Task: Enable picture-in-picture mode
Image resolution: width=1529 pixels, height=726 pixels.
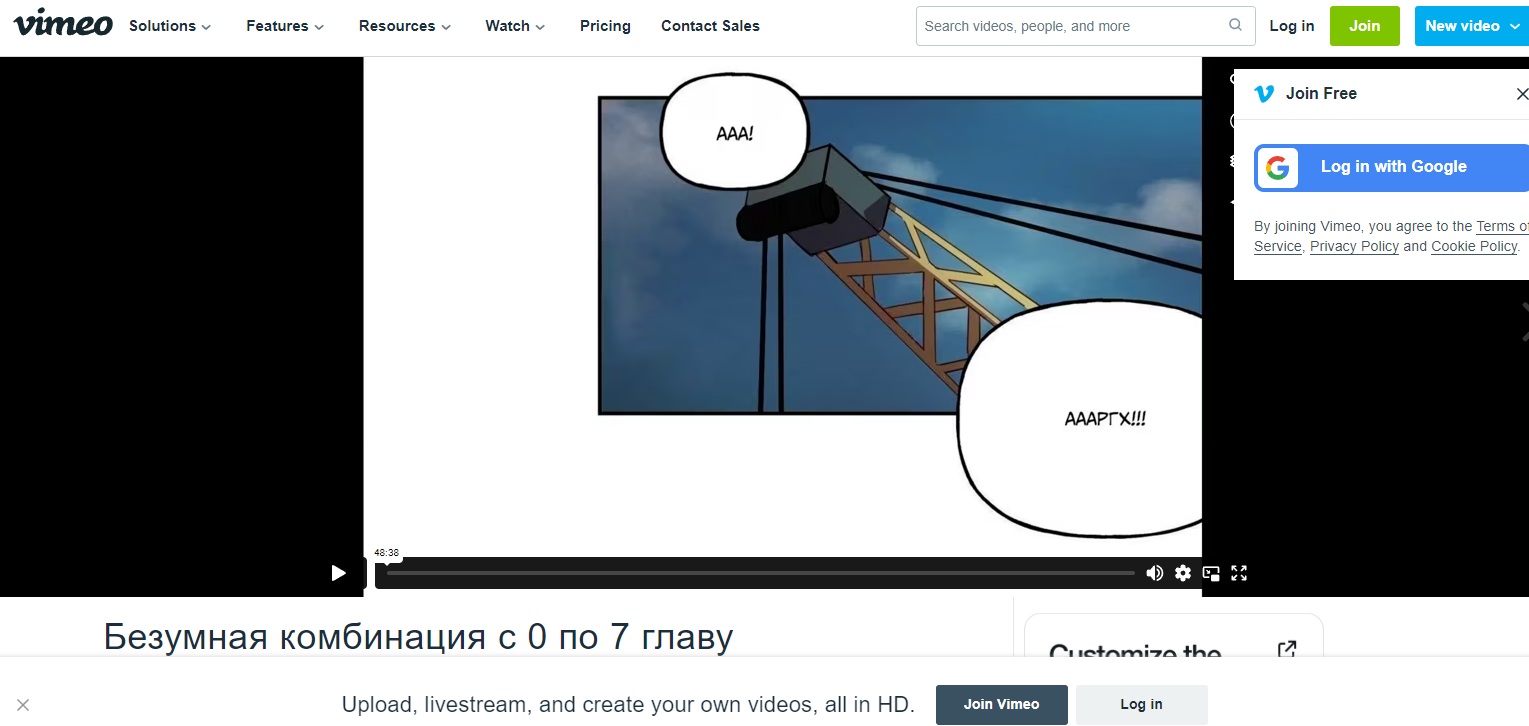Action: [x=1211, y=573]
